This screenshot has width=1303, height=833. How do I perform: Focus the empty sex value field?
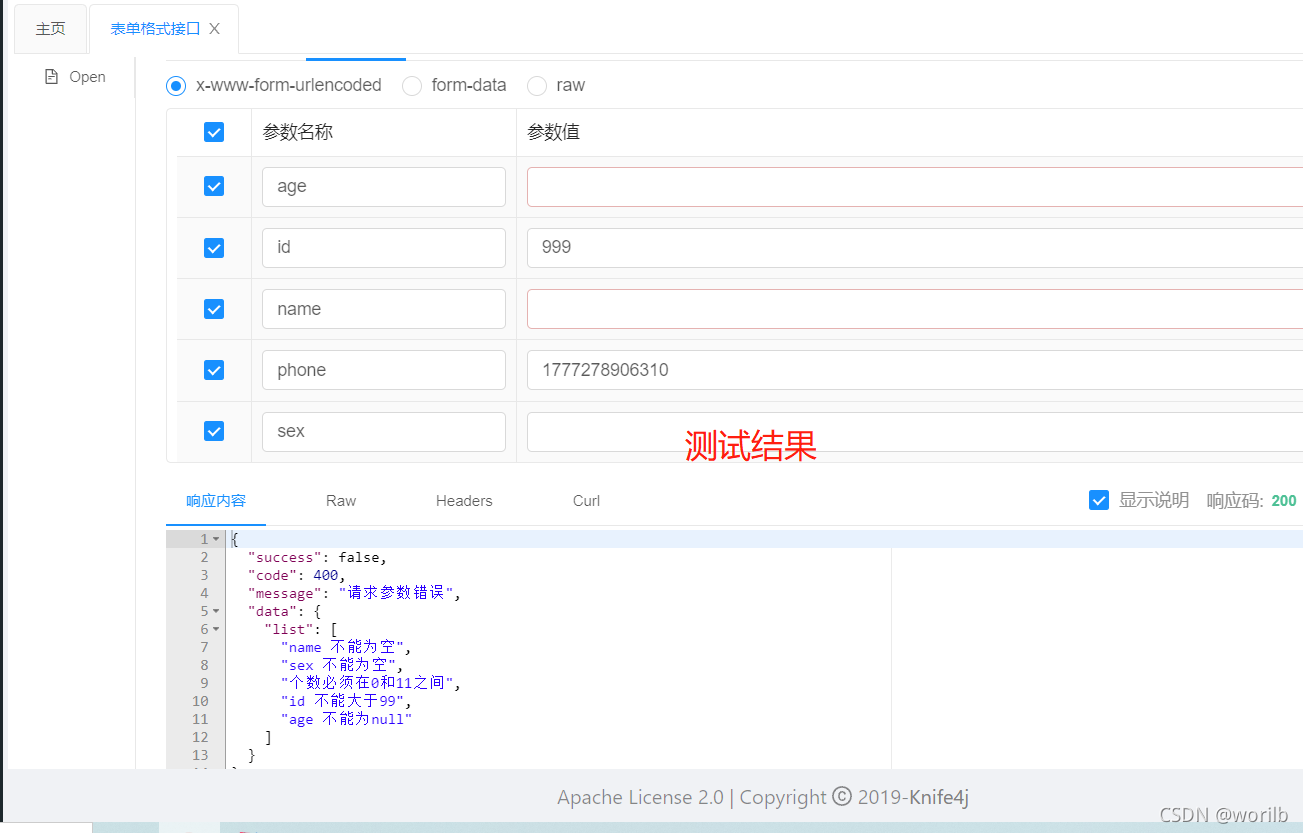pyautogui.click(x=915, y=431)
